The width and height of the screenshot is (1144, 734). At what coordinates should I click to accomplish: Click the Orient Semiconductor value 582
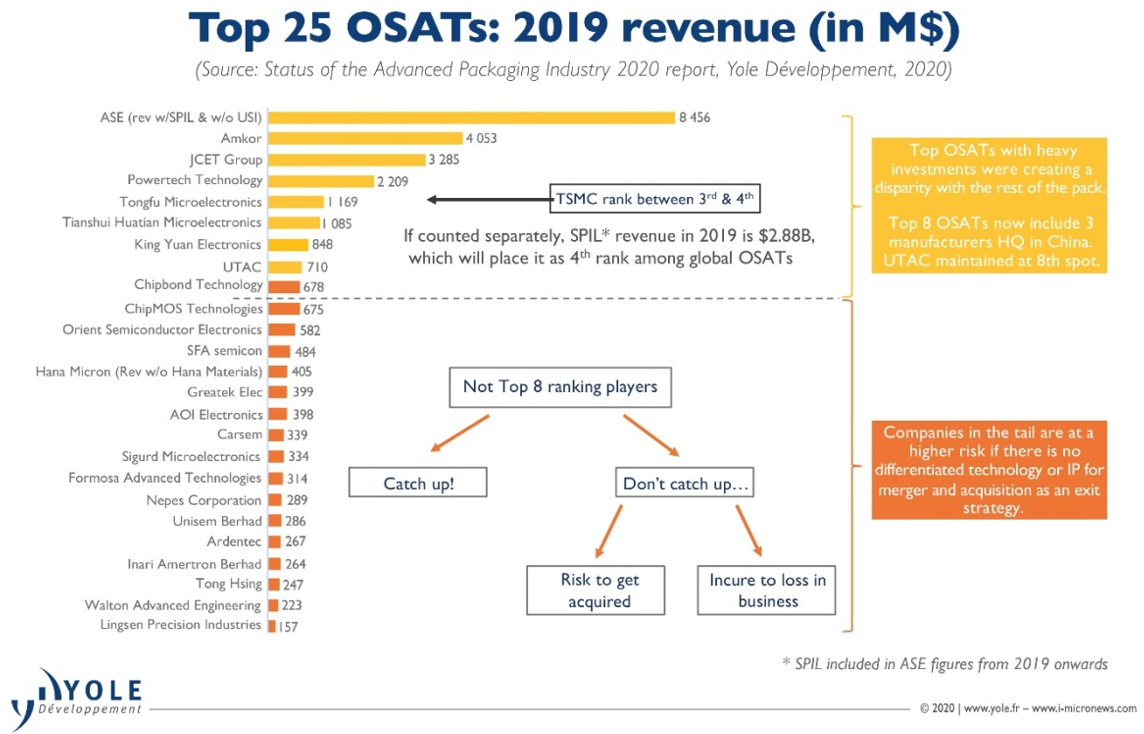[x=309, y=331]
